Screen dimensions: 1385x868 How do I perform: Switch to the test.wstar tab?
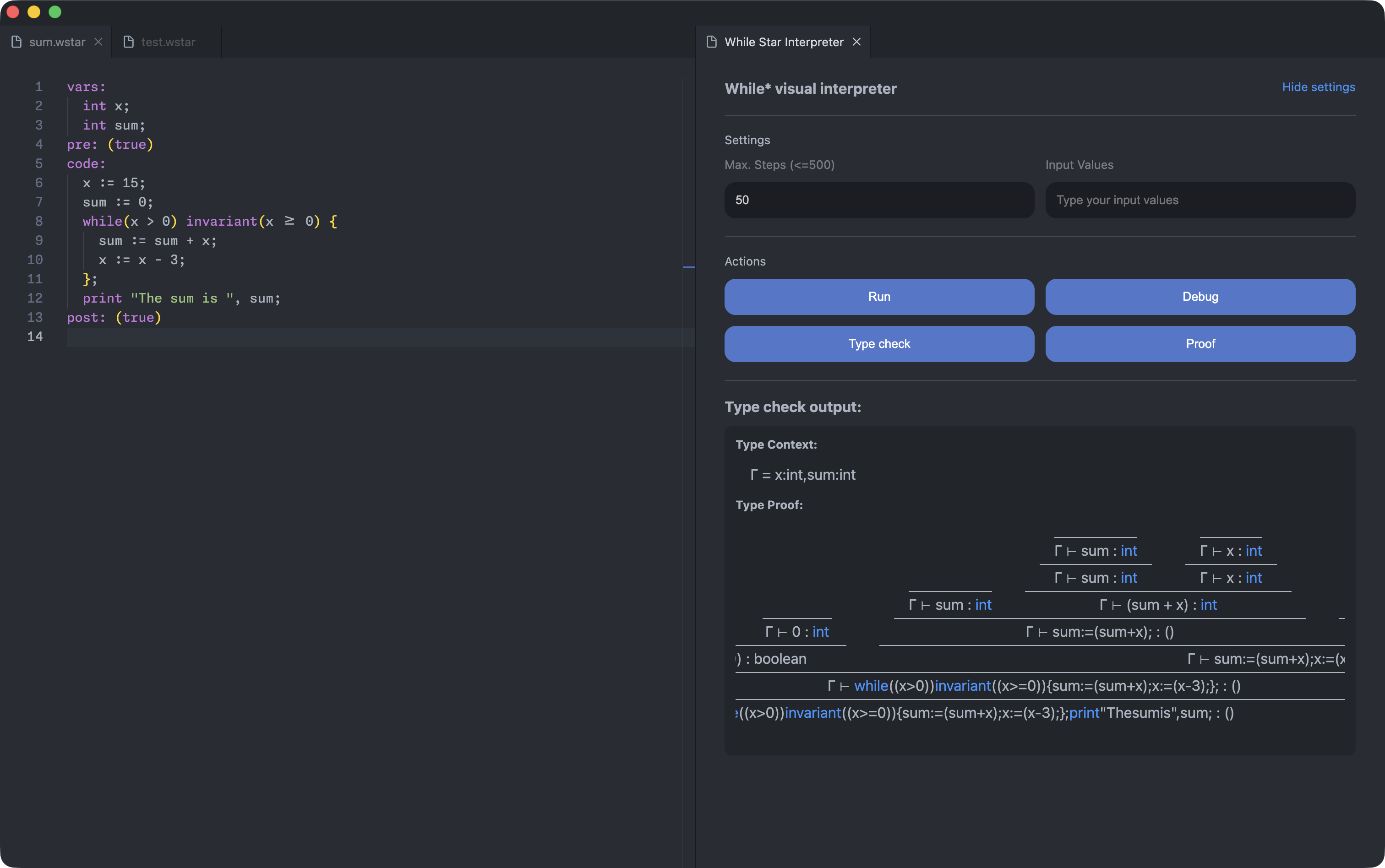(x=168, y=42)
